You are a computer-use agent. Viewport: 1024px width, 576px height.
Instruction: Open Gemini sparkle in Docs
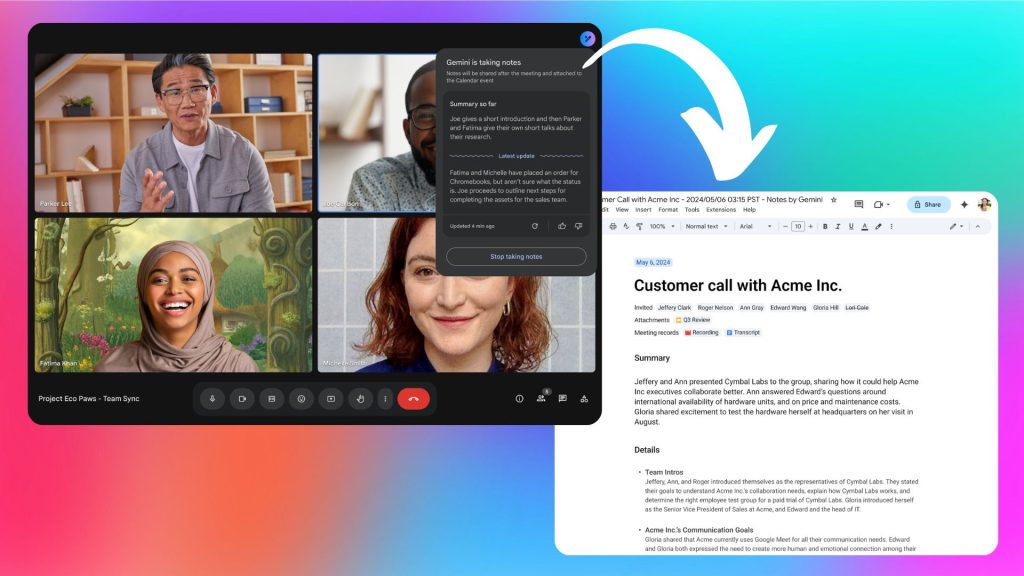point(964,204)
